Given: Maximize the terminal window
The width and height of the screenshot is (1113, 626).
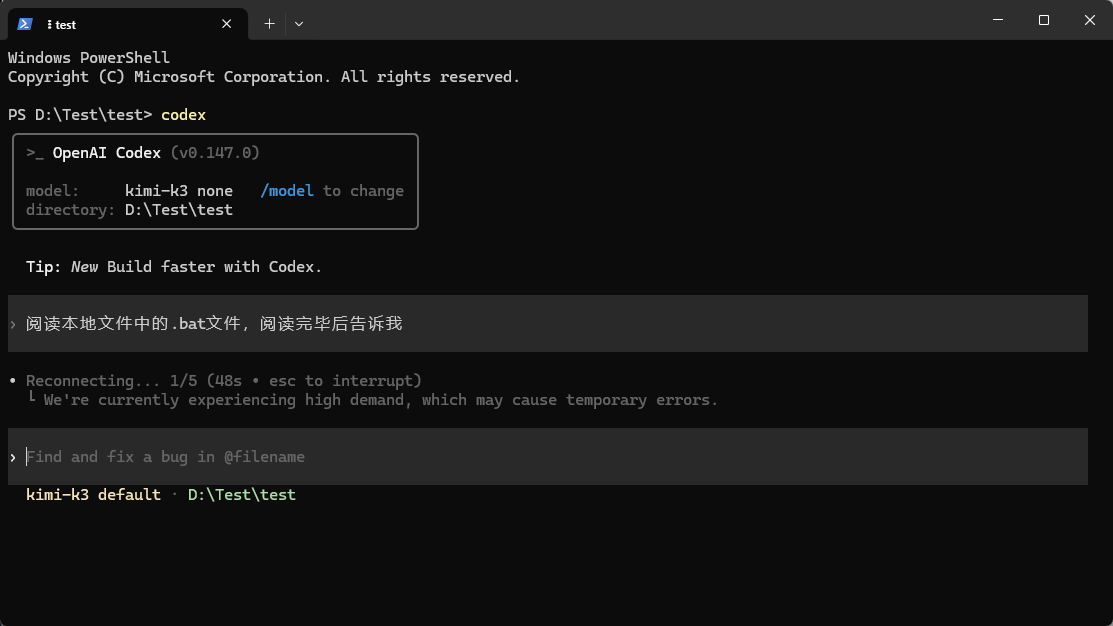Looking at the screenshot, I should pos(1043,20).
